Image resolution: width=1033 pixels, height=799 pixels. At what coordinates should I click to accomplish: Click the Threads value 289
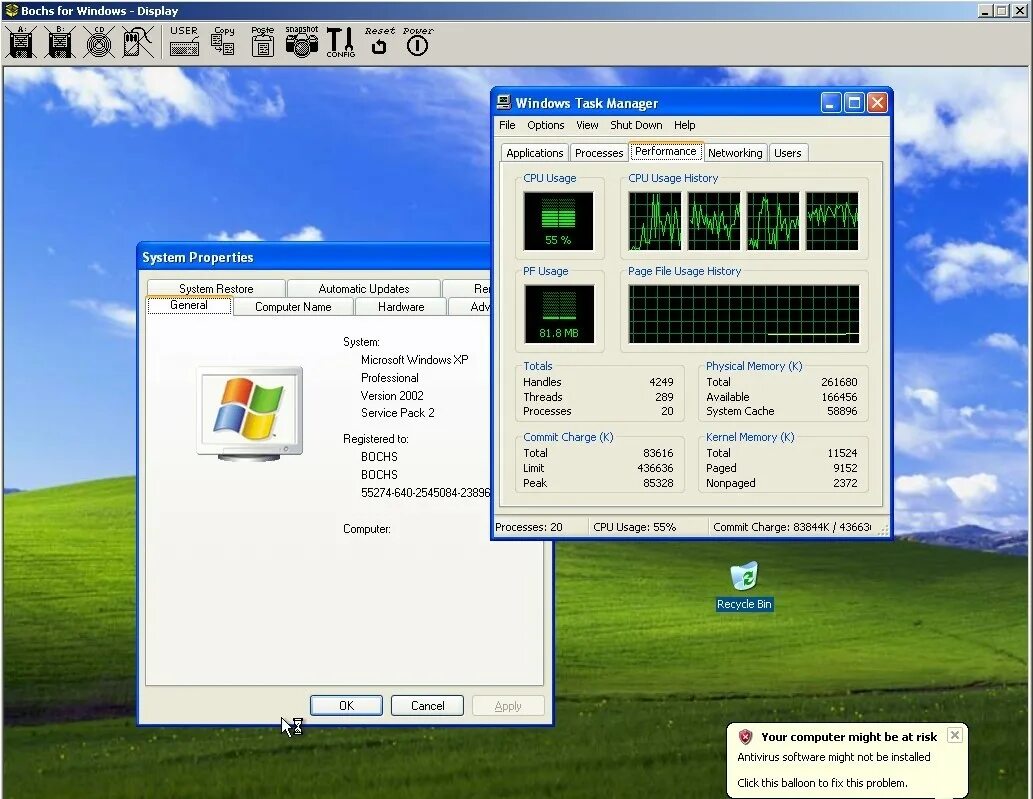[664, 397]
